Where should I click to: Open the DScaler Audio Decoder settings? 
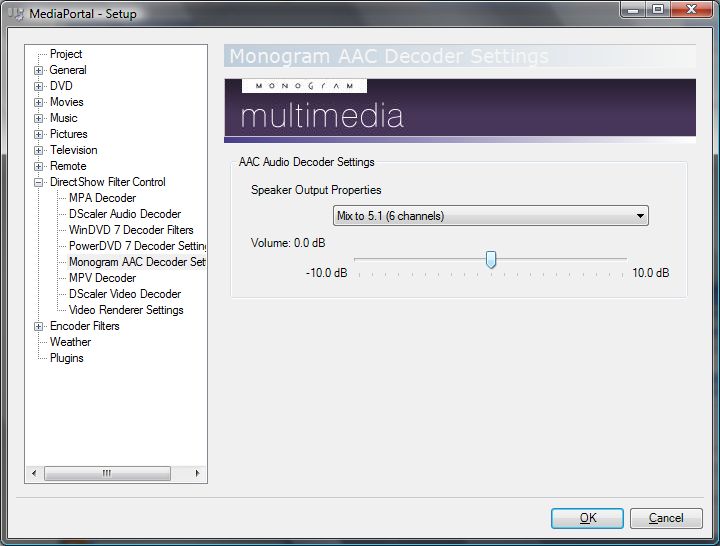tap(125, 214)
